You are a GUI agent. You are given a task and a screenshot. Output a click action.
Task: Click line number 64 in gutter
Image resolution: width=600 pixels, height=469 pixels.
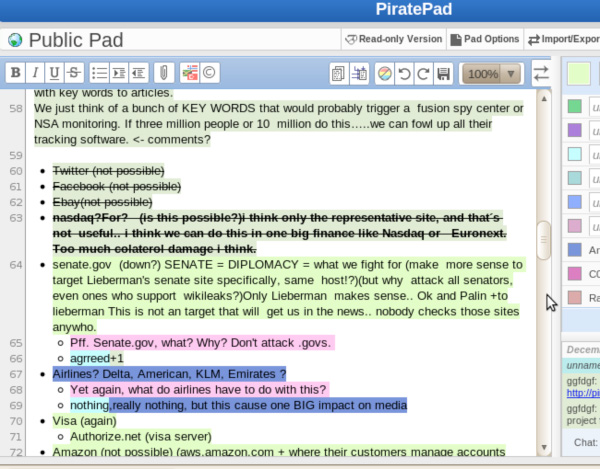16,265
